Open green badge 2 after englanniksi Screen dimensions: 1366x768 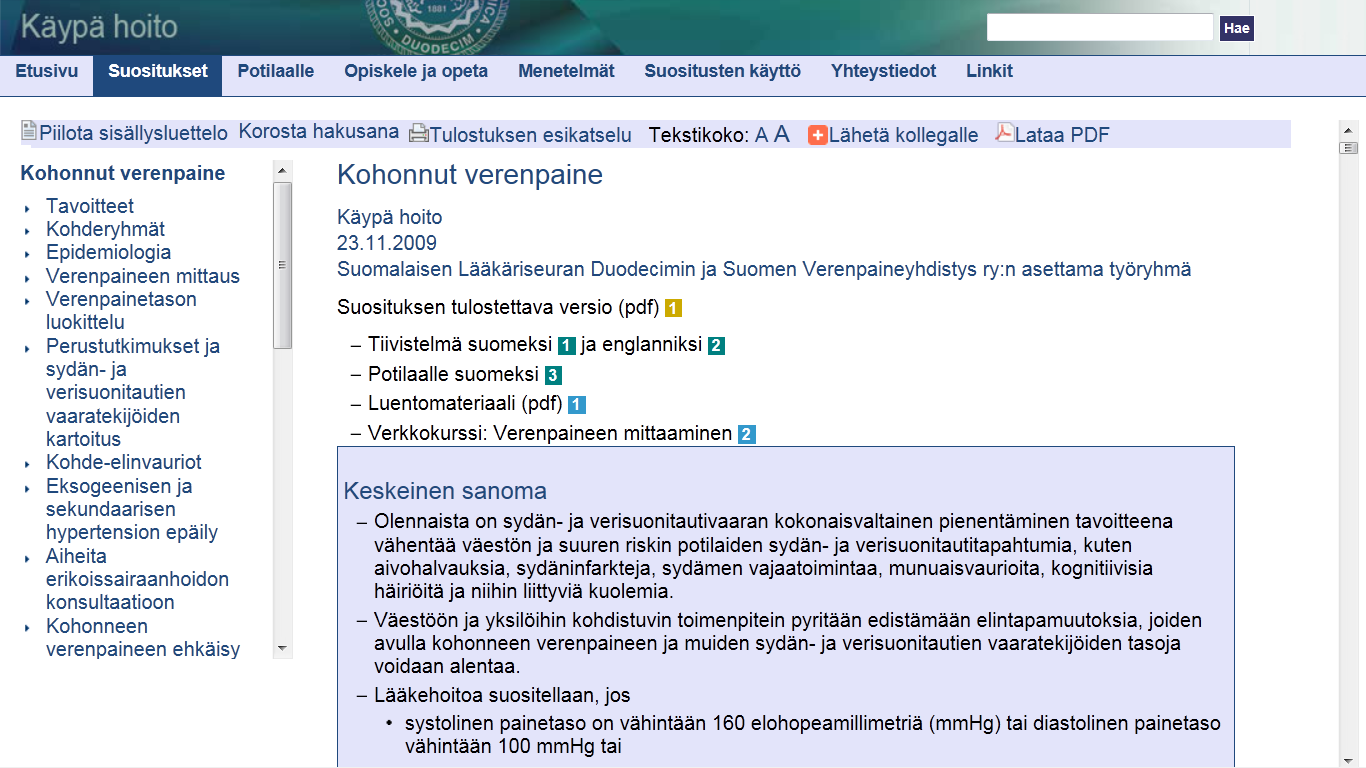click(x=716, y=346)
